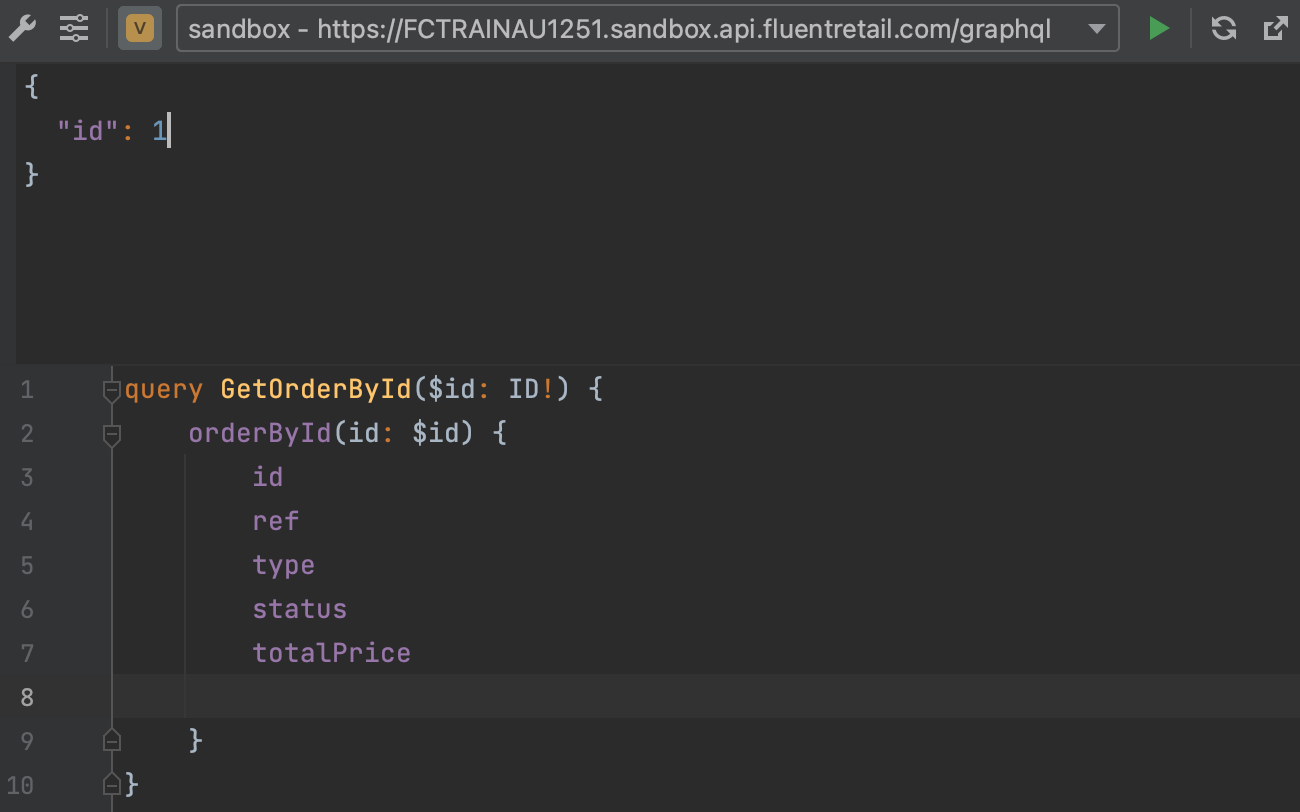
Task: Click the fold end marker on line 9
Action: (x=112, y=741)
